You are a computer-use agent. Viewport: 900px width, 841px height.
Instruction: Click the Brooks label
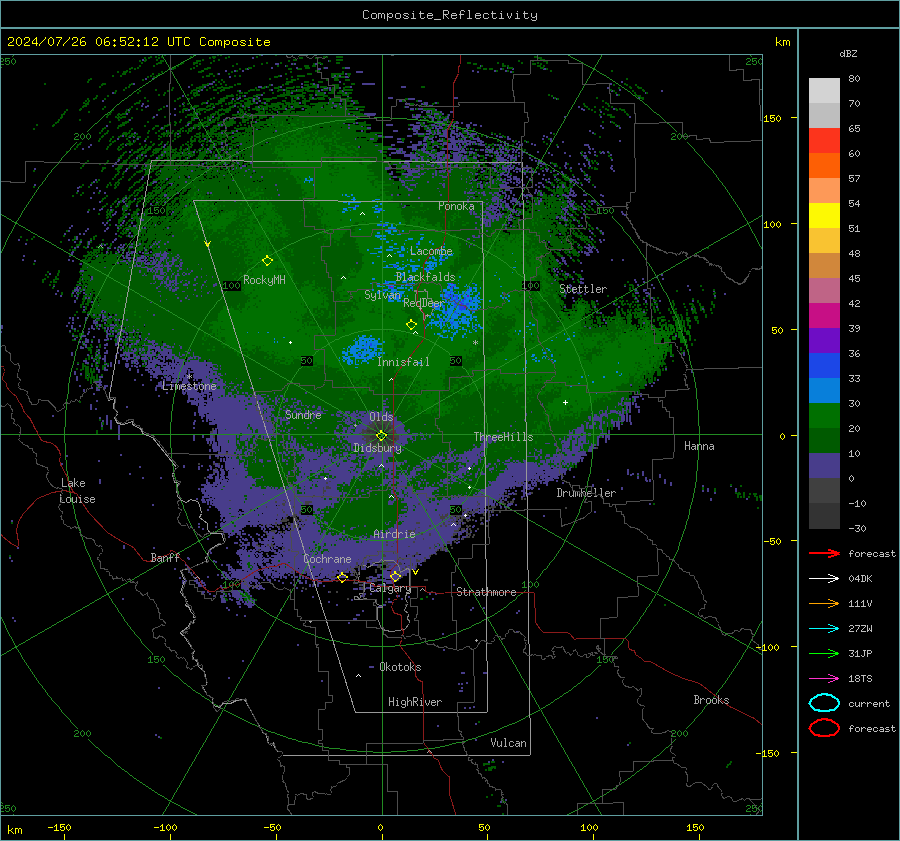(711, 700)
